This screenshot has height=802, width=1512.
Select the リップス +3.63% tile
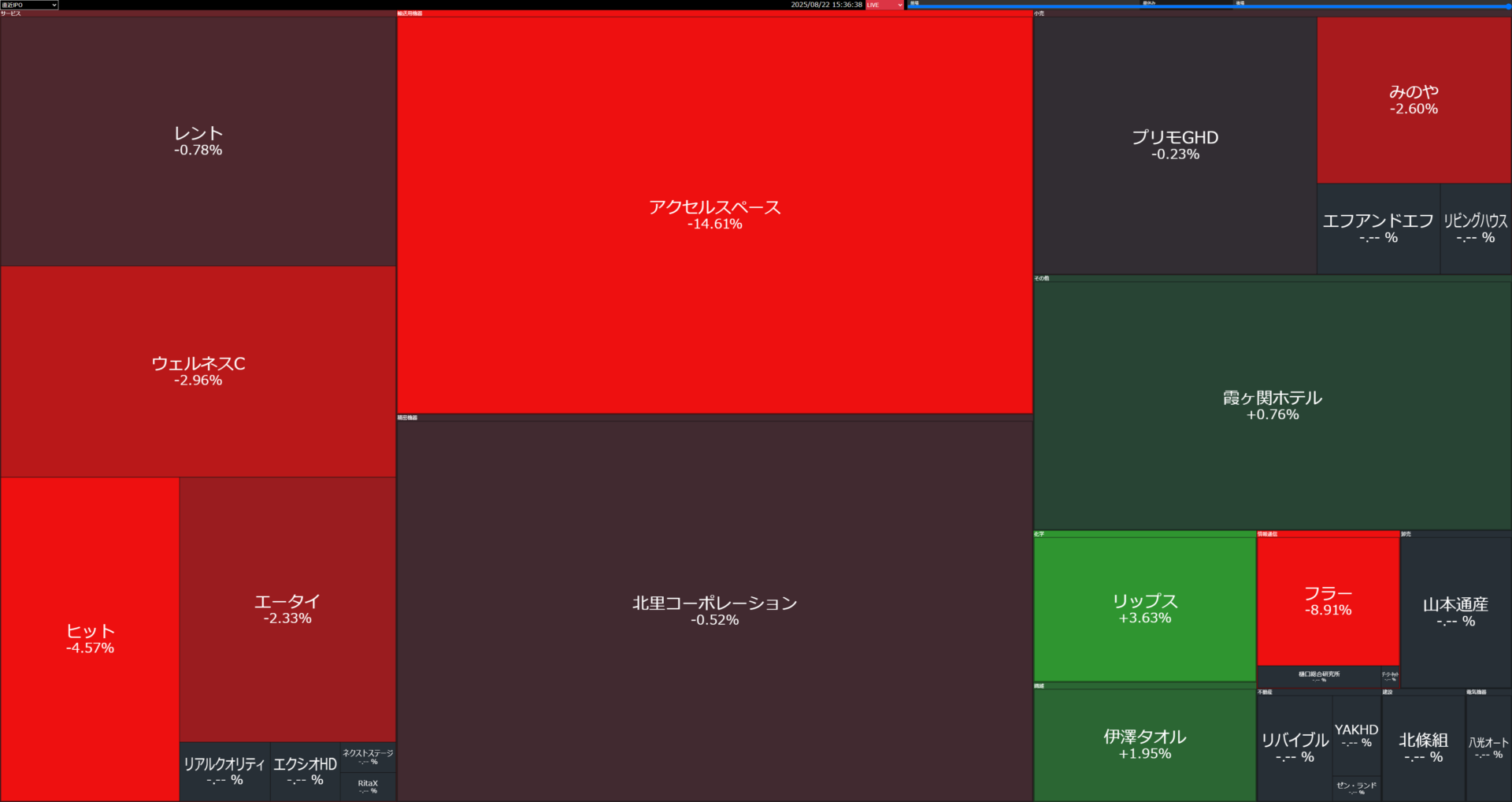[x=1144, y=609]
